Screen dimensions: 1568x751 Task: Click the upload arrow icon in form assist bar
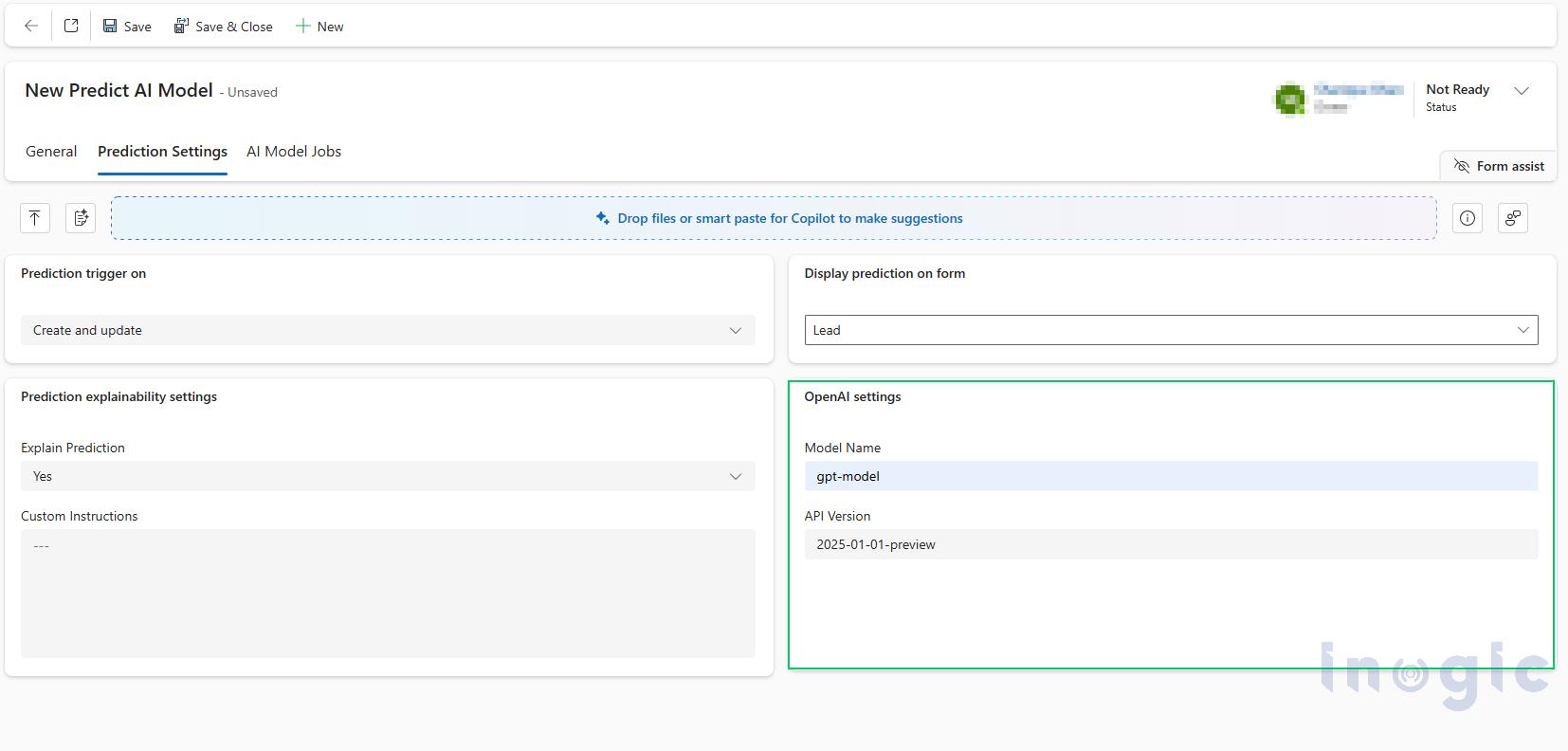(x=35, y=218)
